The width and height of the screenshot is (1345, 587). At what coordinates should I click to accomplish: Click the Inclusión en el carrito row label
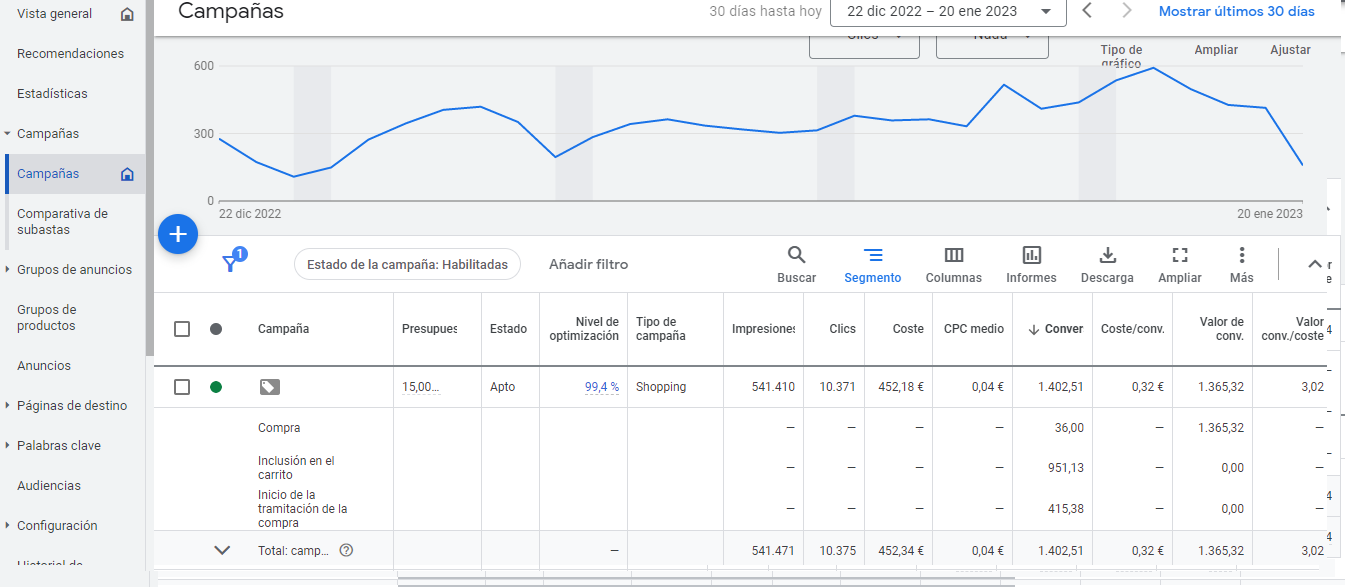point(296,468)
